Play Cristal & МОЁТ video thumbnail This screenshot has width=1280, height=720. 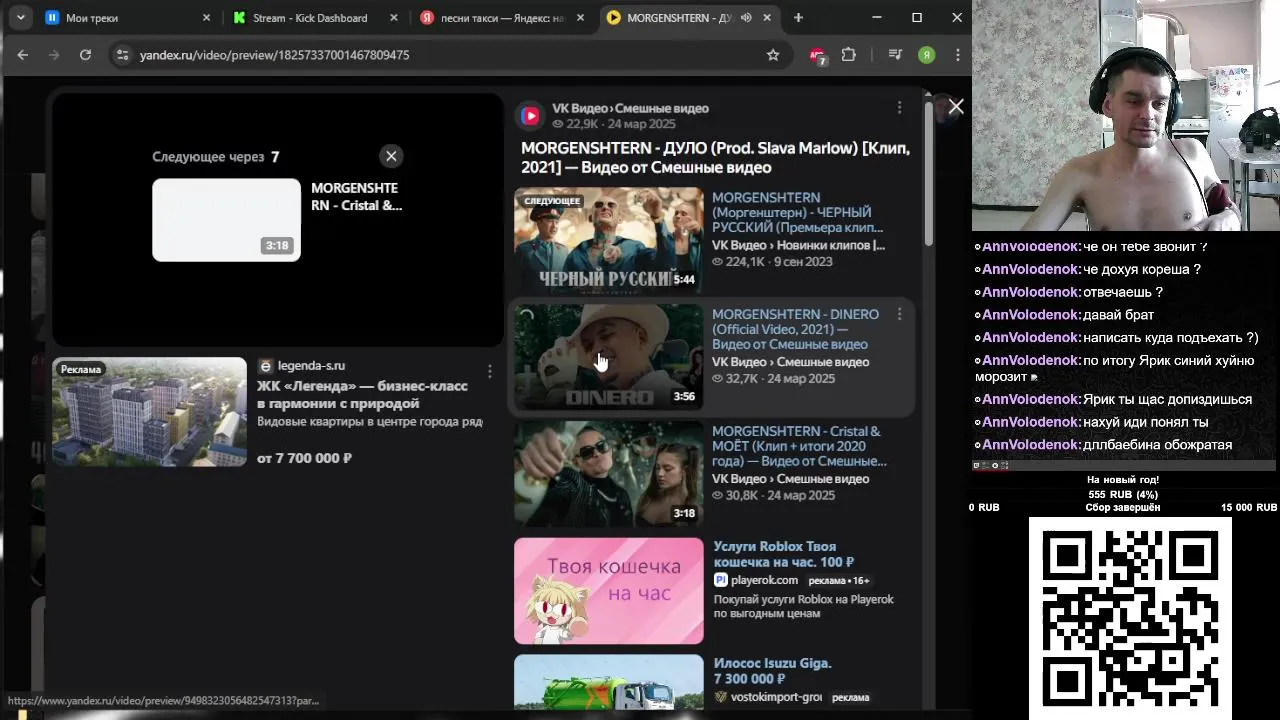[x=608, y=474]
